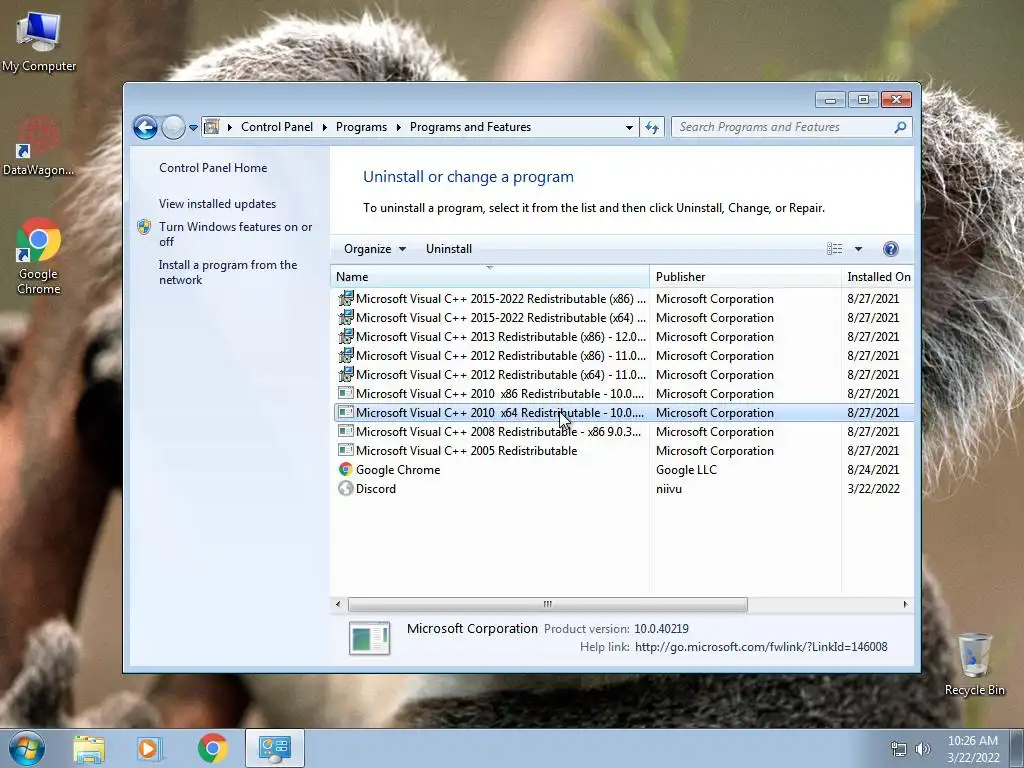Refresh the Programs and Features view
Viewport: 1024px width, 768px height.
[652, 127]
